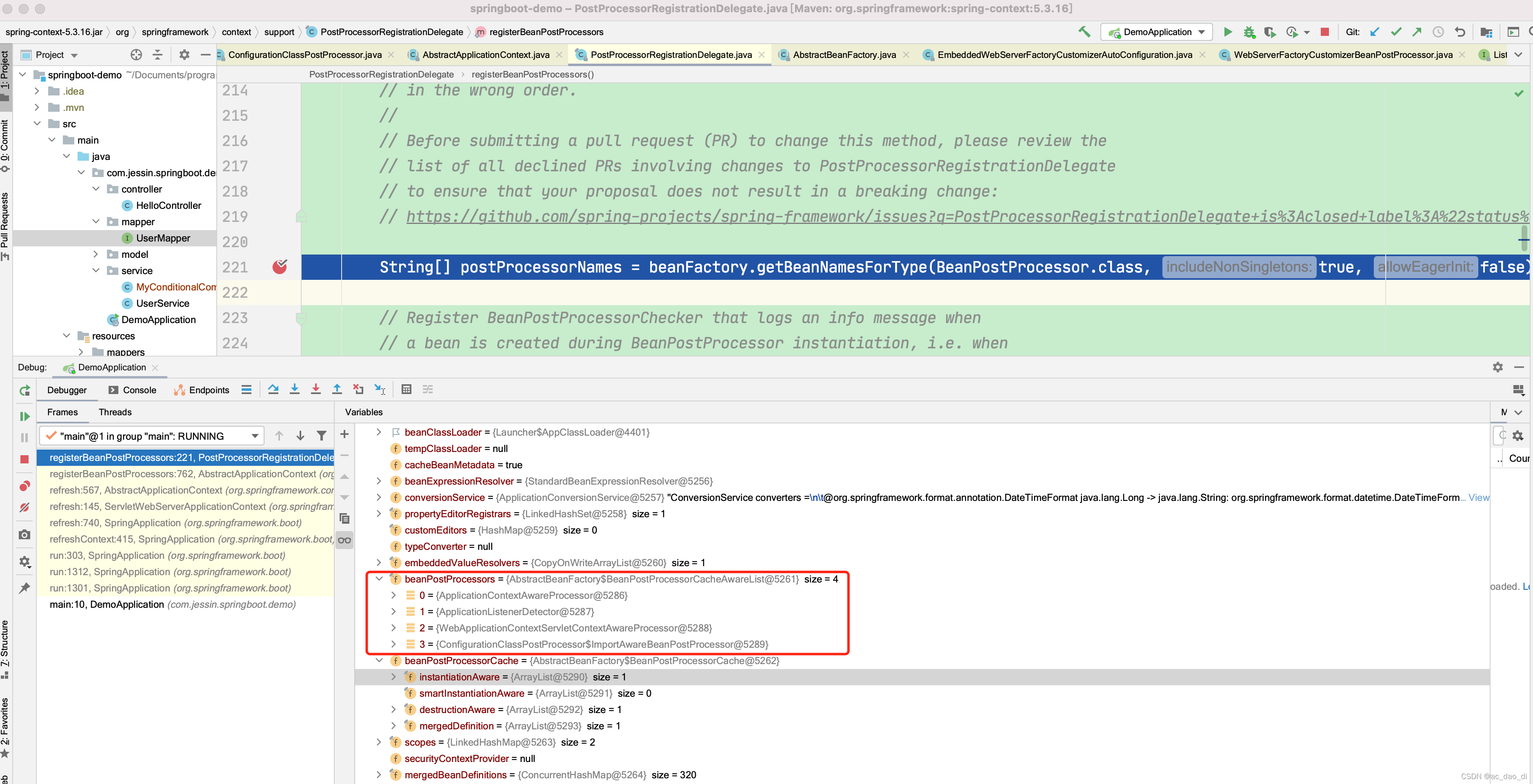The height and width of the screenshot is (784, 1533).
Task: Open Evaluate Expression calculator icon
Action: click(x=407, y=389)
